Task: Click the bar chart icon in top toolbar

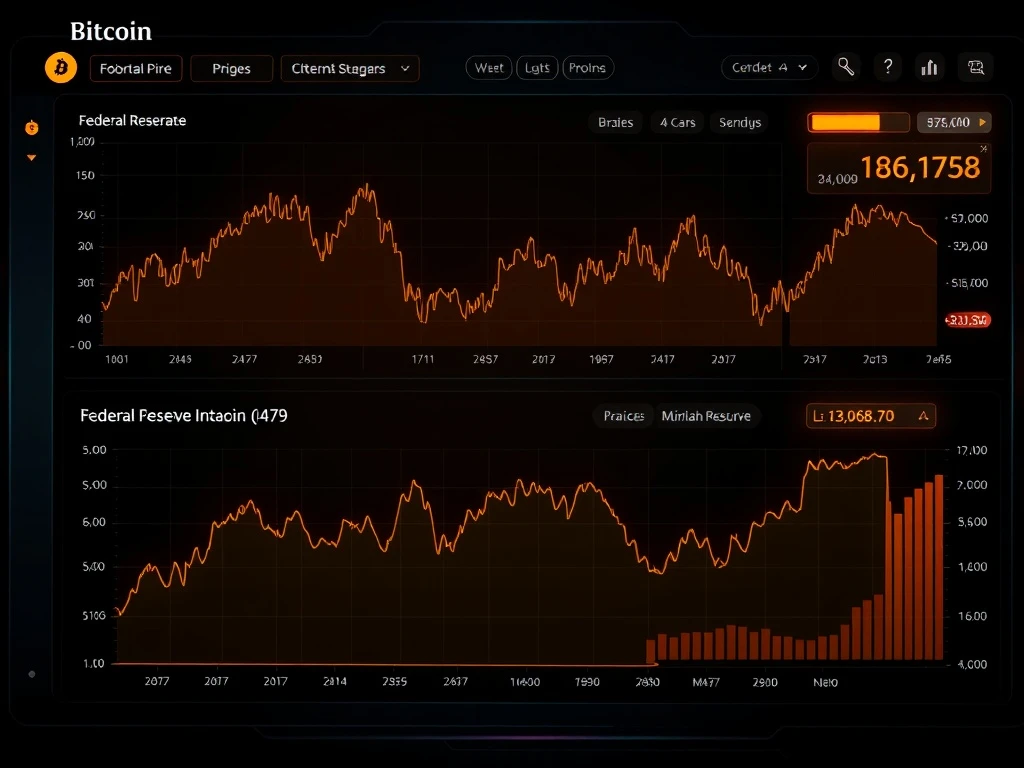Action: 929,67
